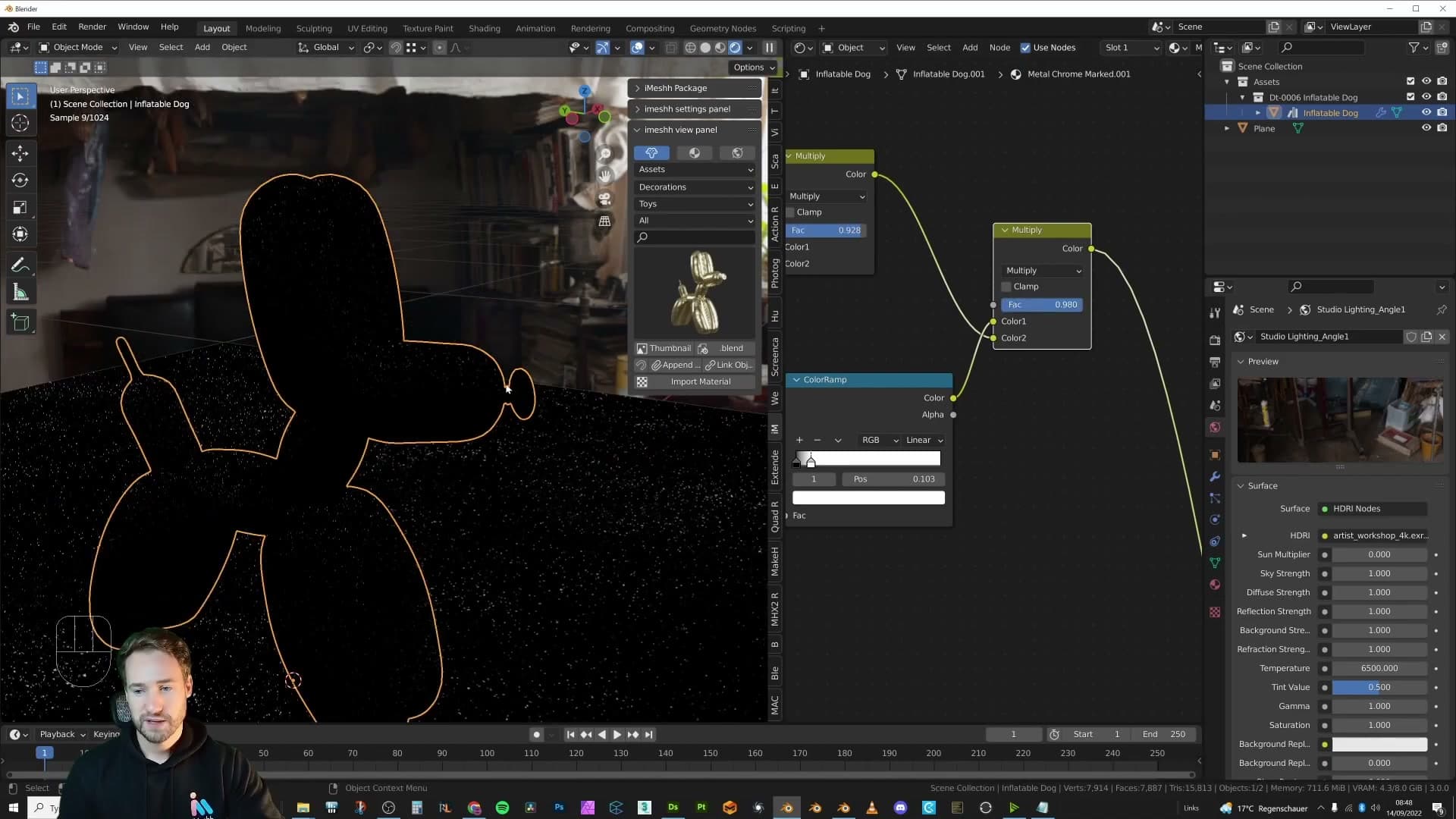Open the Render menu
The height and width of the screenshot is (819, 1456).
click(x=92, y=27)
